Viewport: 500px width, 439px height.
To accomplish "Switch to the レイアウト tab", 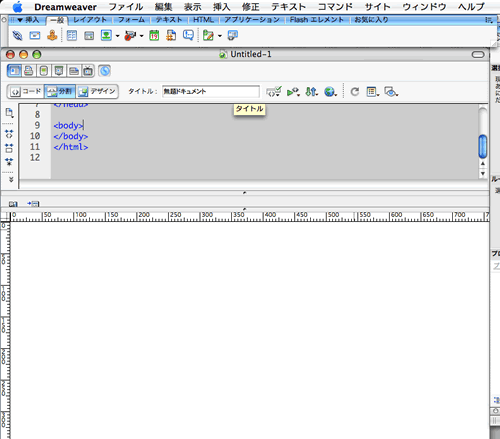I will pyautogui.click(x=90, y=20).
